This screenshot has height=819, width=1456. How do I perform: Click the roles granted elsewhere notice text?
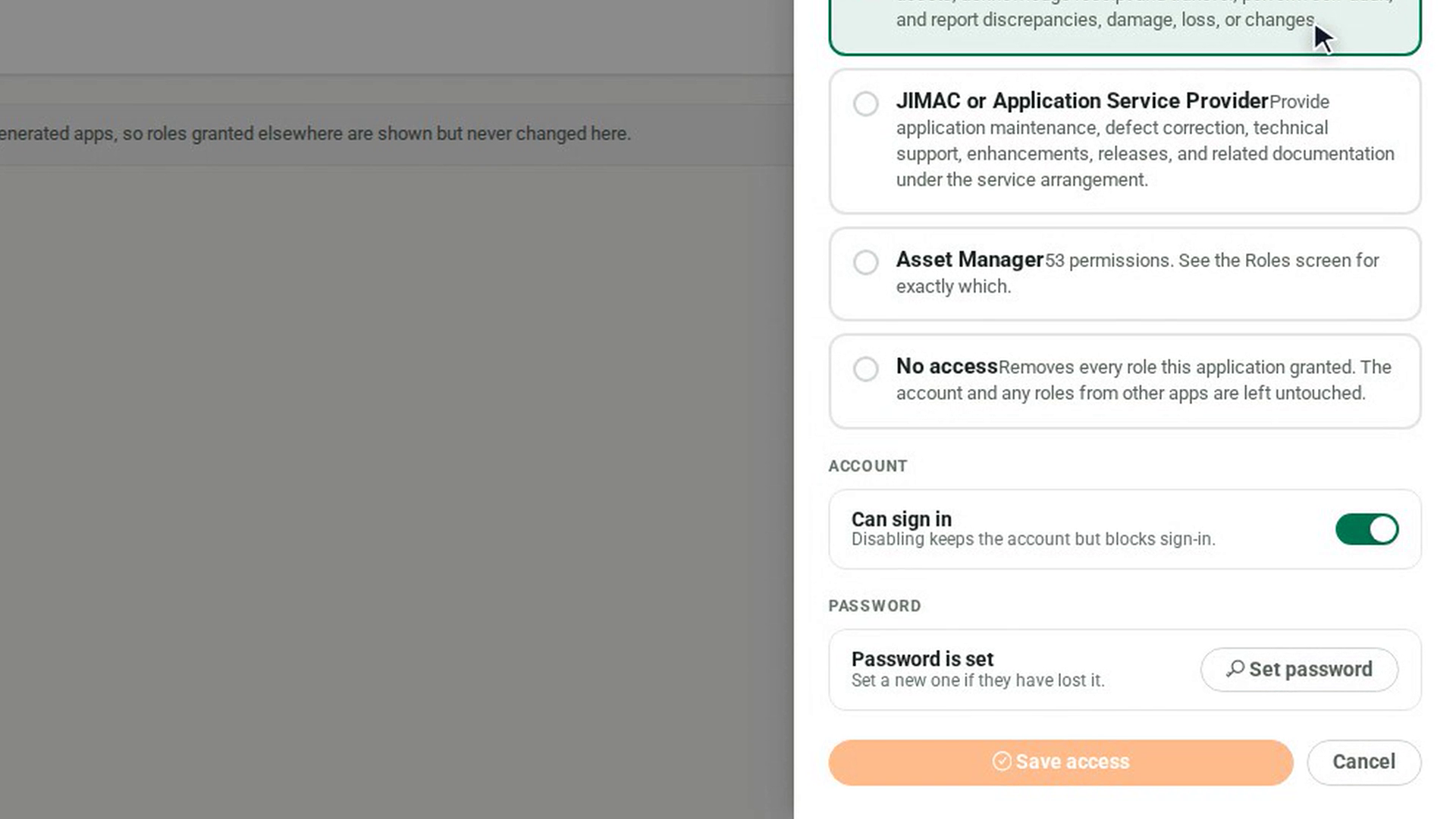click(x=315, y=133)
